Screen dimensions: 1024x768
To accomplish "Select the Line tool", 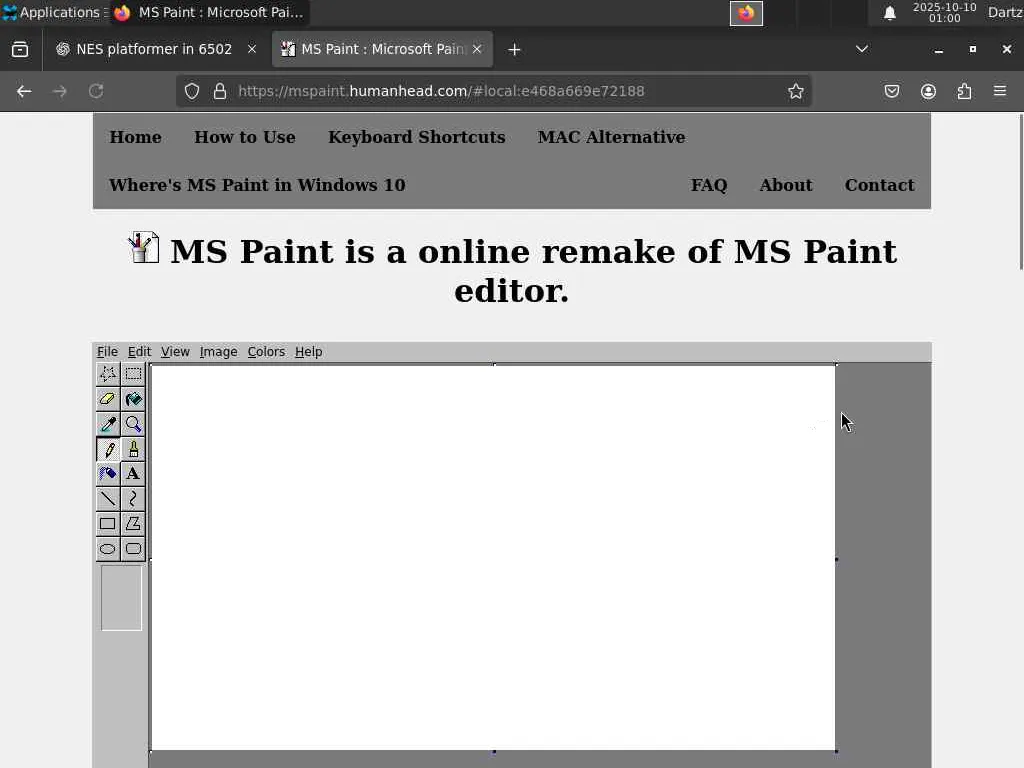I will tap(108, 499).
